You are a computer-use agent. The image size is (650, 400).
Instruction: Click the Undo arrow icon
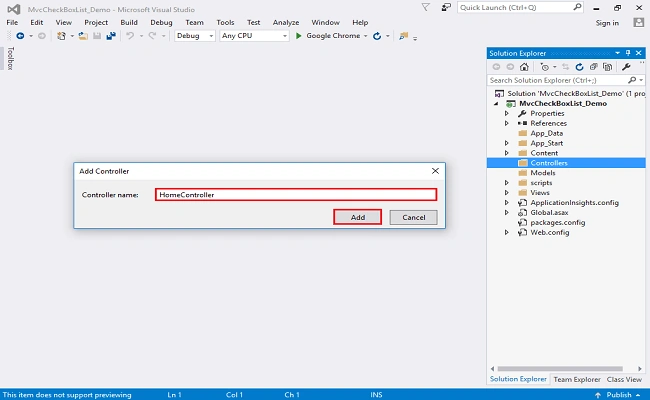point(130,36)
